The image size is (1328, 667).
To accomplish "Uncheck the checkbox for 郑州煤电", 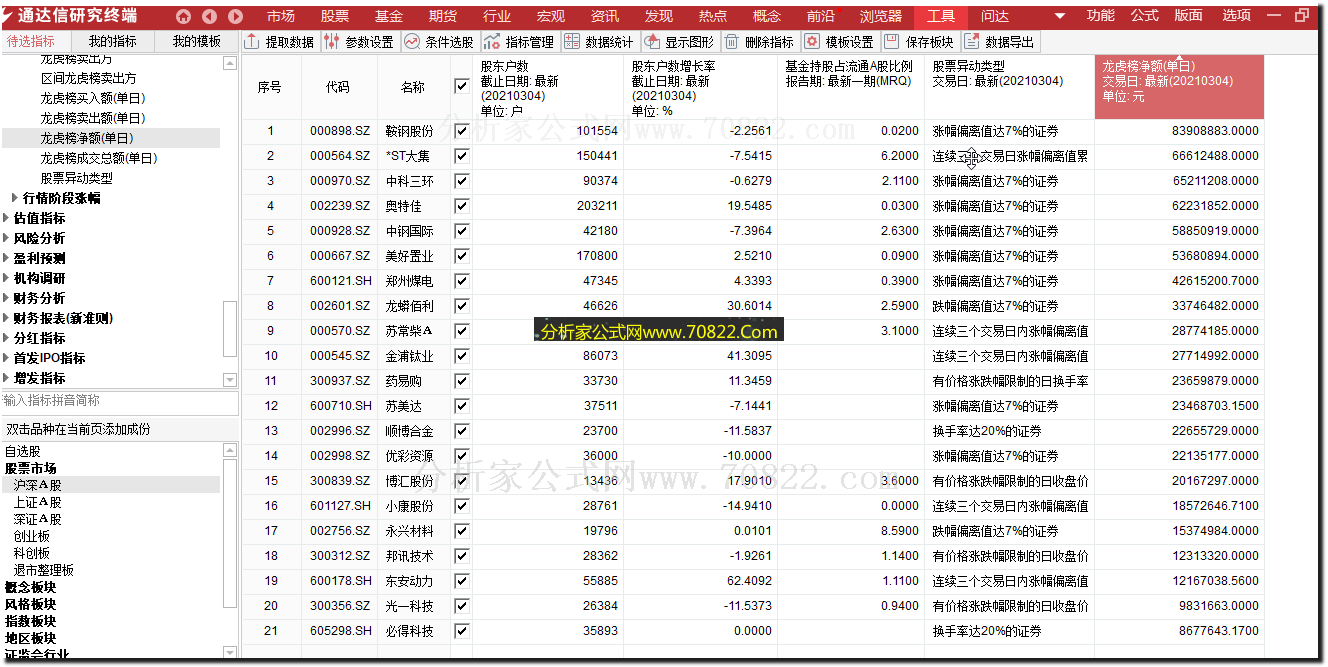I will (x=461, y=281).
